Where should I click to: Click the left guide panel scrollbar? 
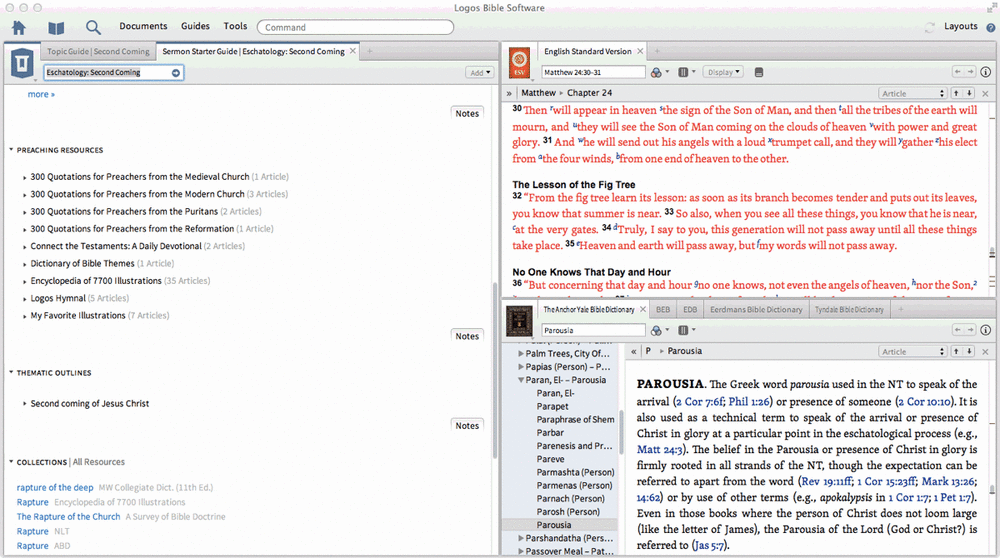coord(495,370)
